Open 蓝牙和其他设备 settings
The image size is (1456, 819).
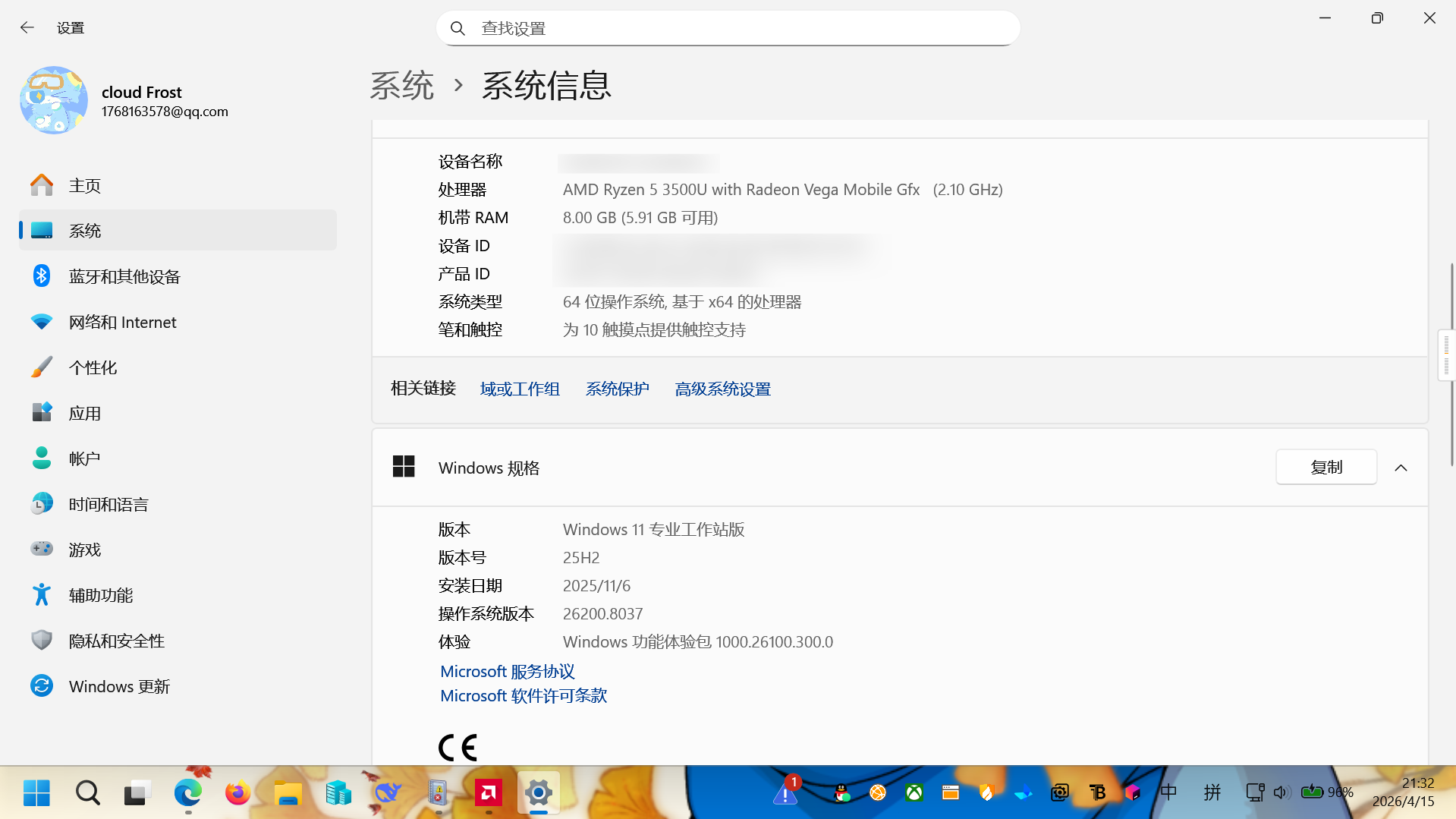[178, 276]
